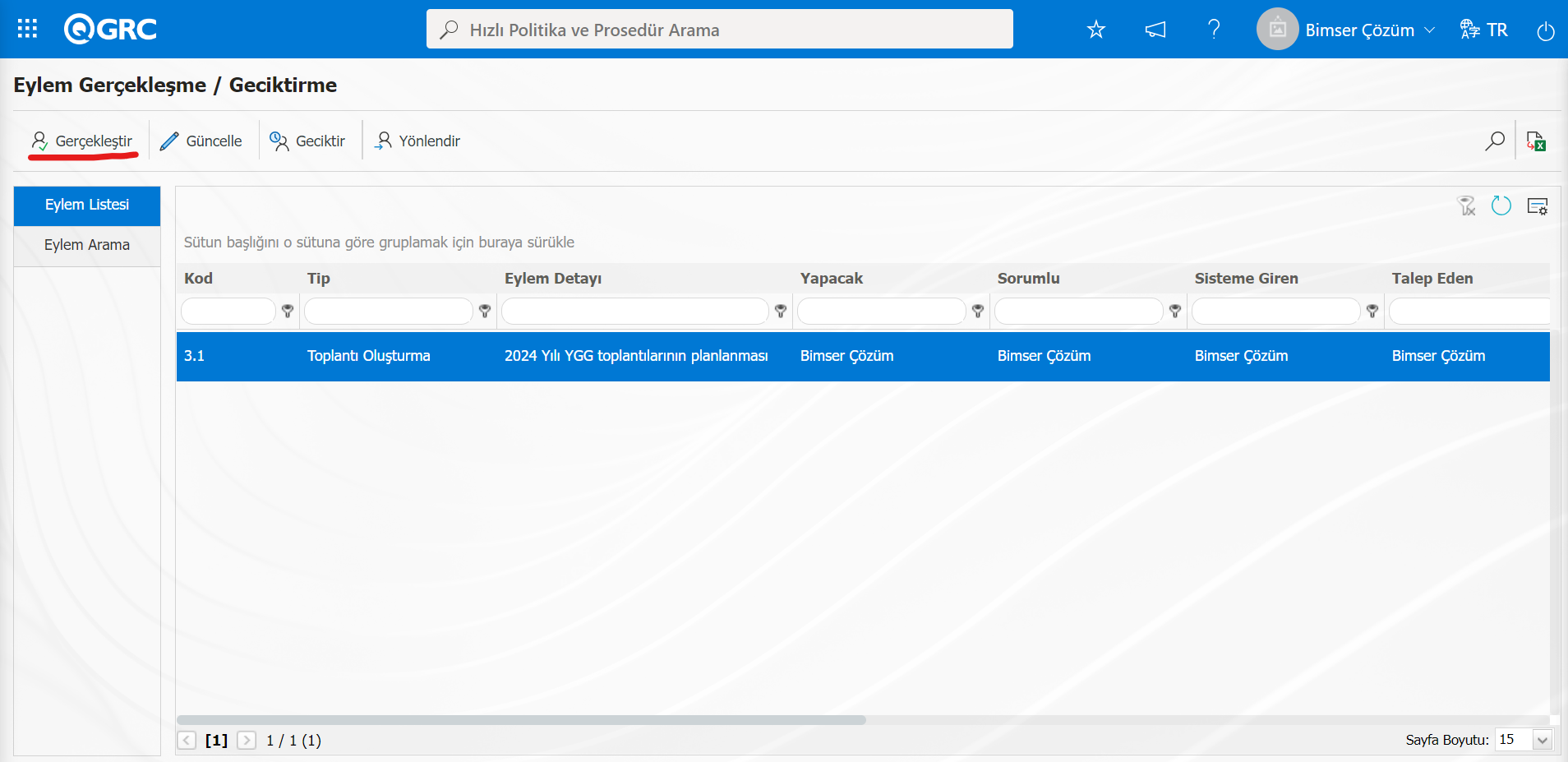
Task: Click the Eylem Detayı filter input
Action: coord(635,311)
